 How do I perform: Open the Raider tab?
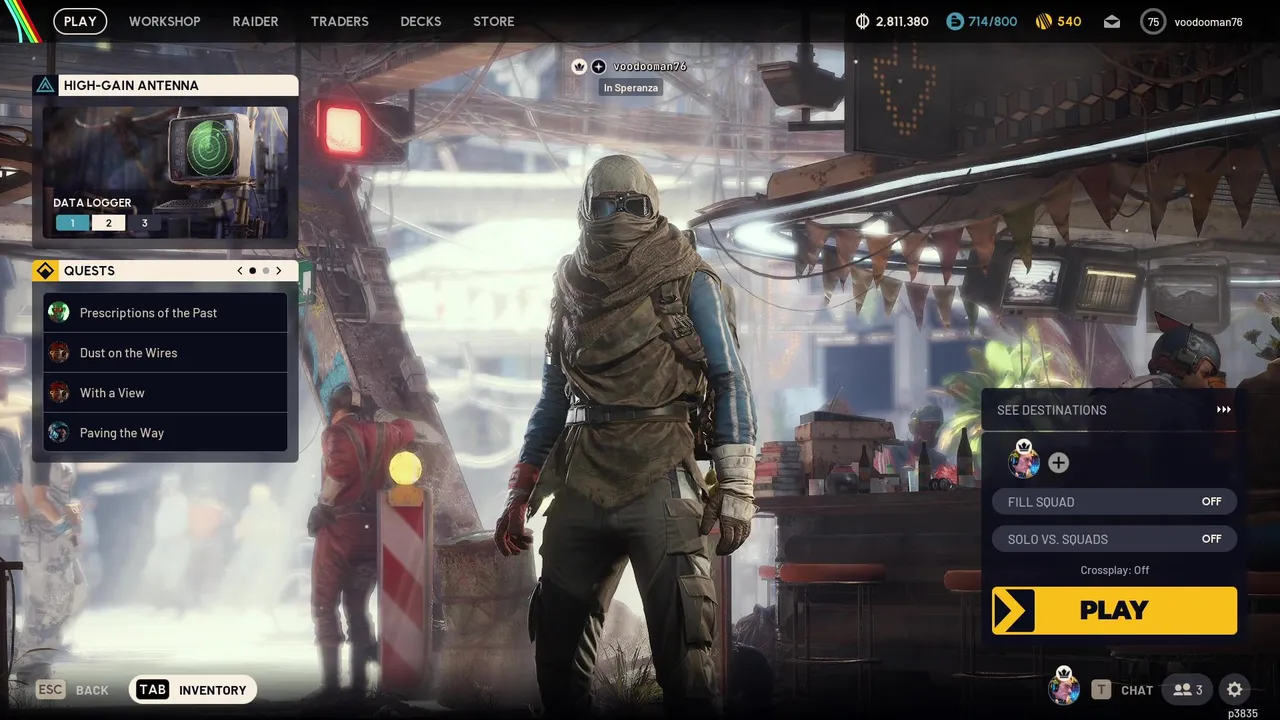[256, 21]
